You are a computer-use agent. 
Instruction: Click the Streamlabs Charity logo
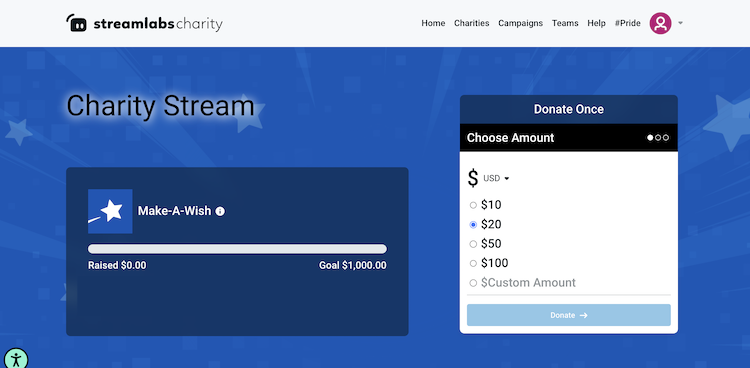(144, 23)
